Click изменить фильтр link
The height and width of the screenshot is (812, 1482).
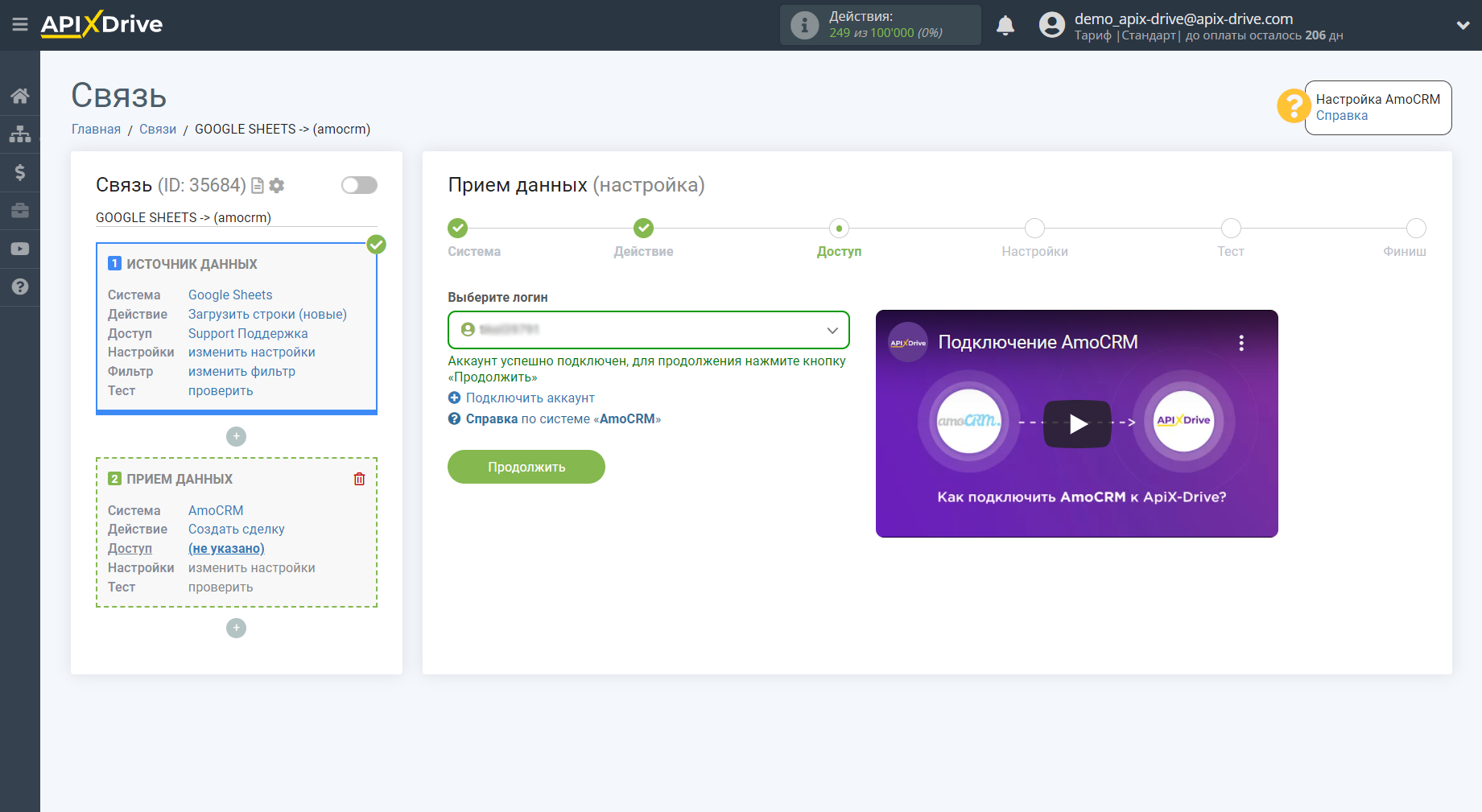(x=241, y=372)
